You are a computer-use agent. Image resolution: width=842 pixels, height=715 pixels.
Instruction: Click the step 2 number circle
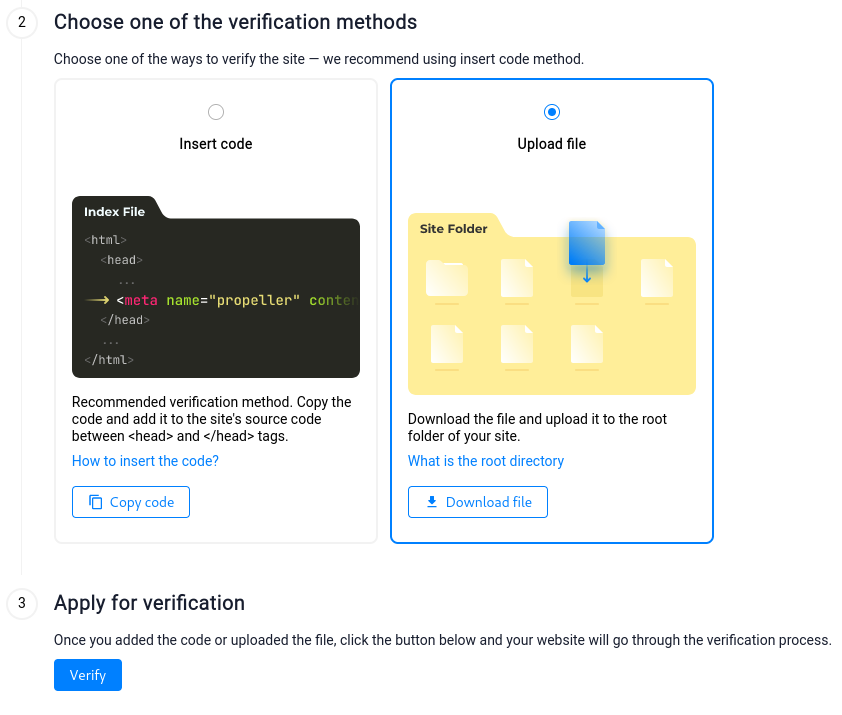tap(22, 22)
